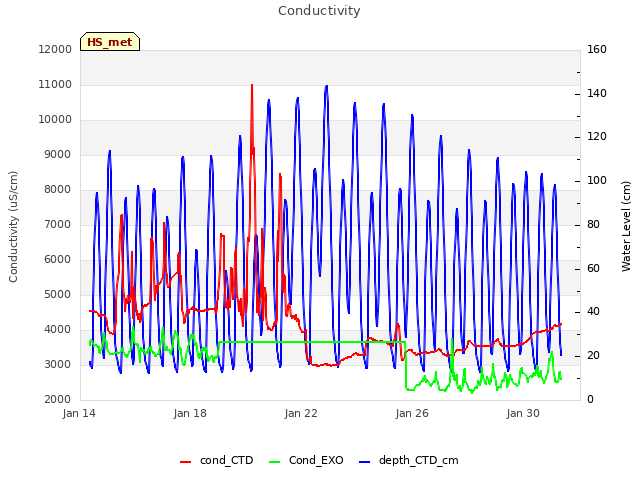Click the Water Level (cm) axis label
The height and width of the screenshot is (480, 640).
[x=626, y=227]
